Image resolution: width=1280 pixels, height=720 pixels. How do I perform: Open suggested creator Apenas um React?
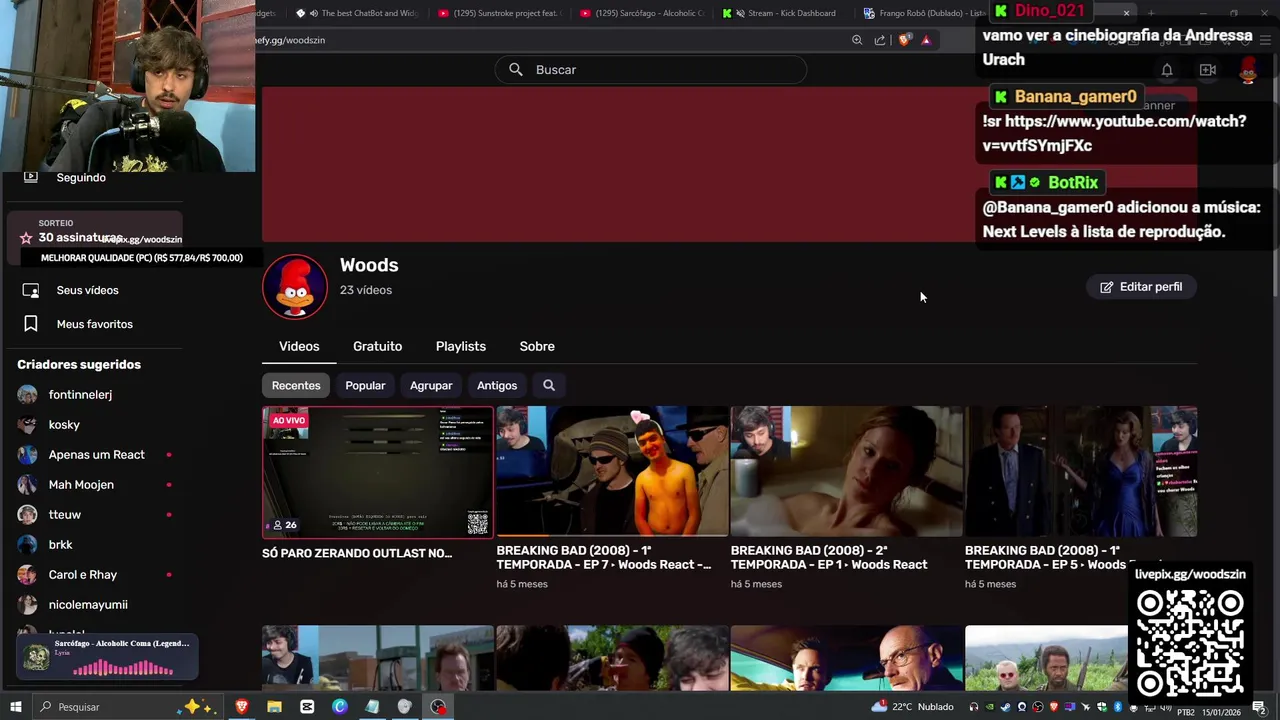coord(97,455)
